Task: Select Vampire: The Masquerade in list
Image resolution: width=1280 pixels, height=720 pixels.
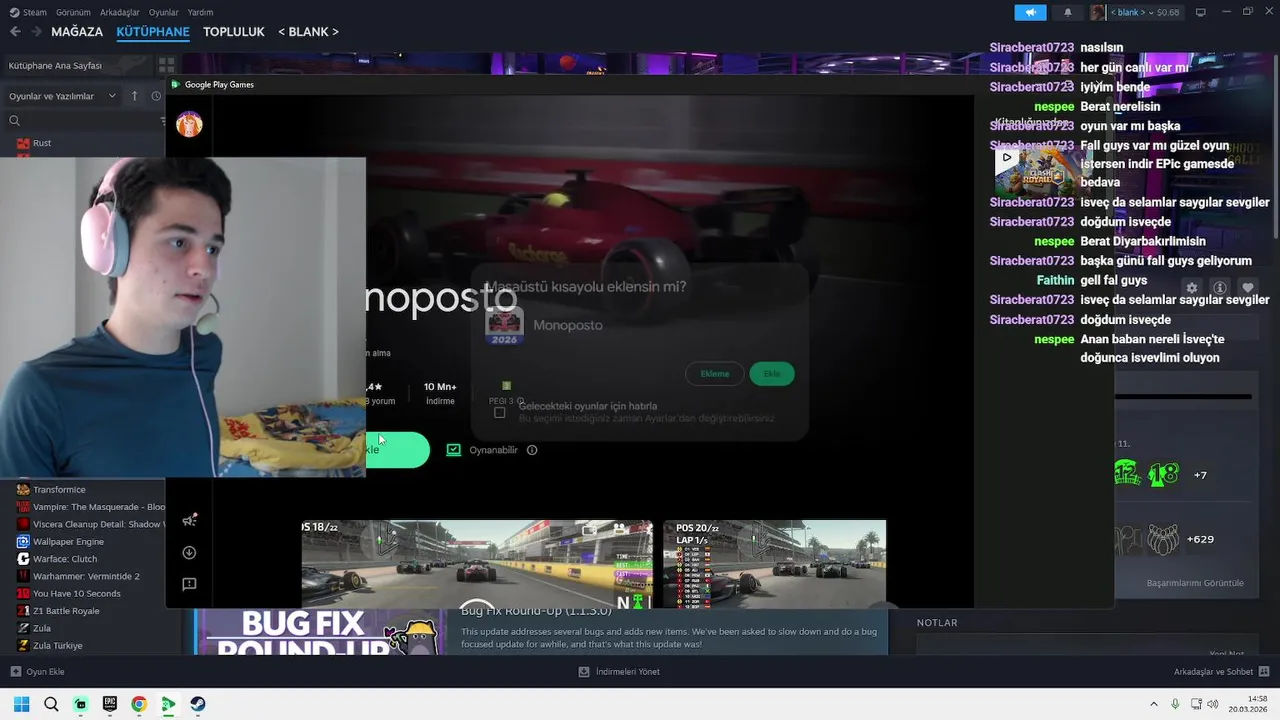Action: [90, 507]
